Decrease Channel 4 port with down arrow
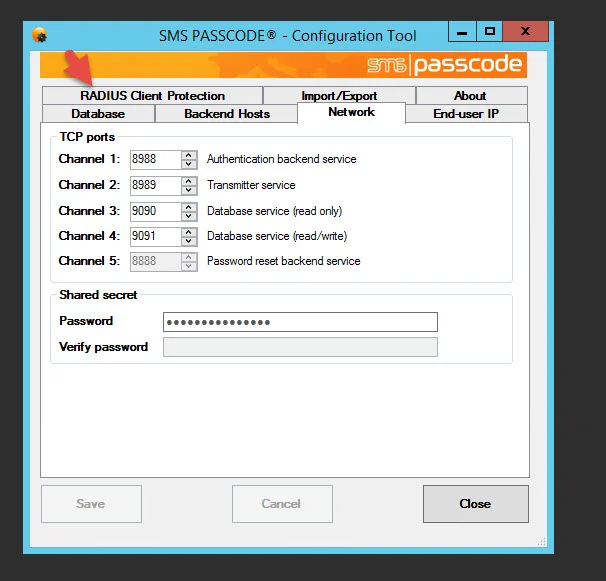 click(x=189, y=241)
